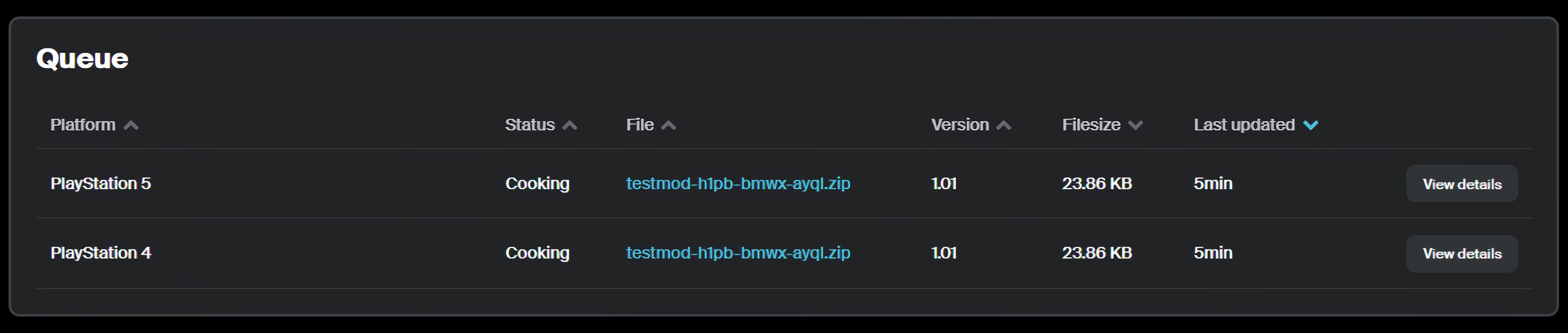Image resolution: width=1568 pixels, height=333 pixels.
Task: Click Cooking status in PlayStation 5 row
Action: [x=537, y=183]
